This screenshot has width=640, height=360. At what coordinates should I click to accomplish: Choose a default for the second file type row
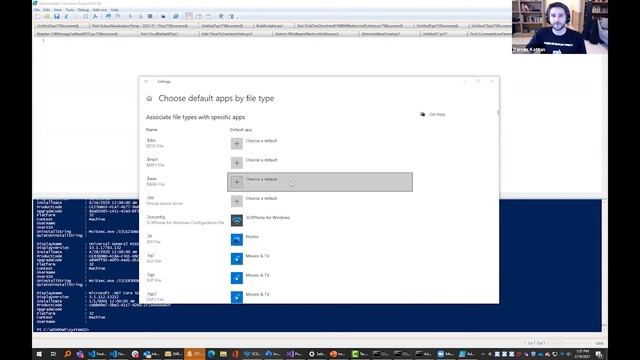pyautogui.click(x=320, y=163)
